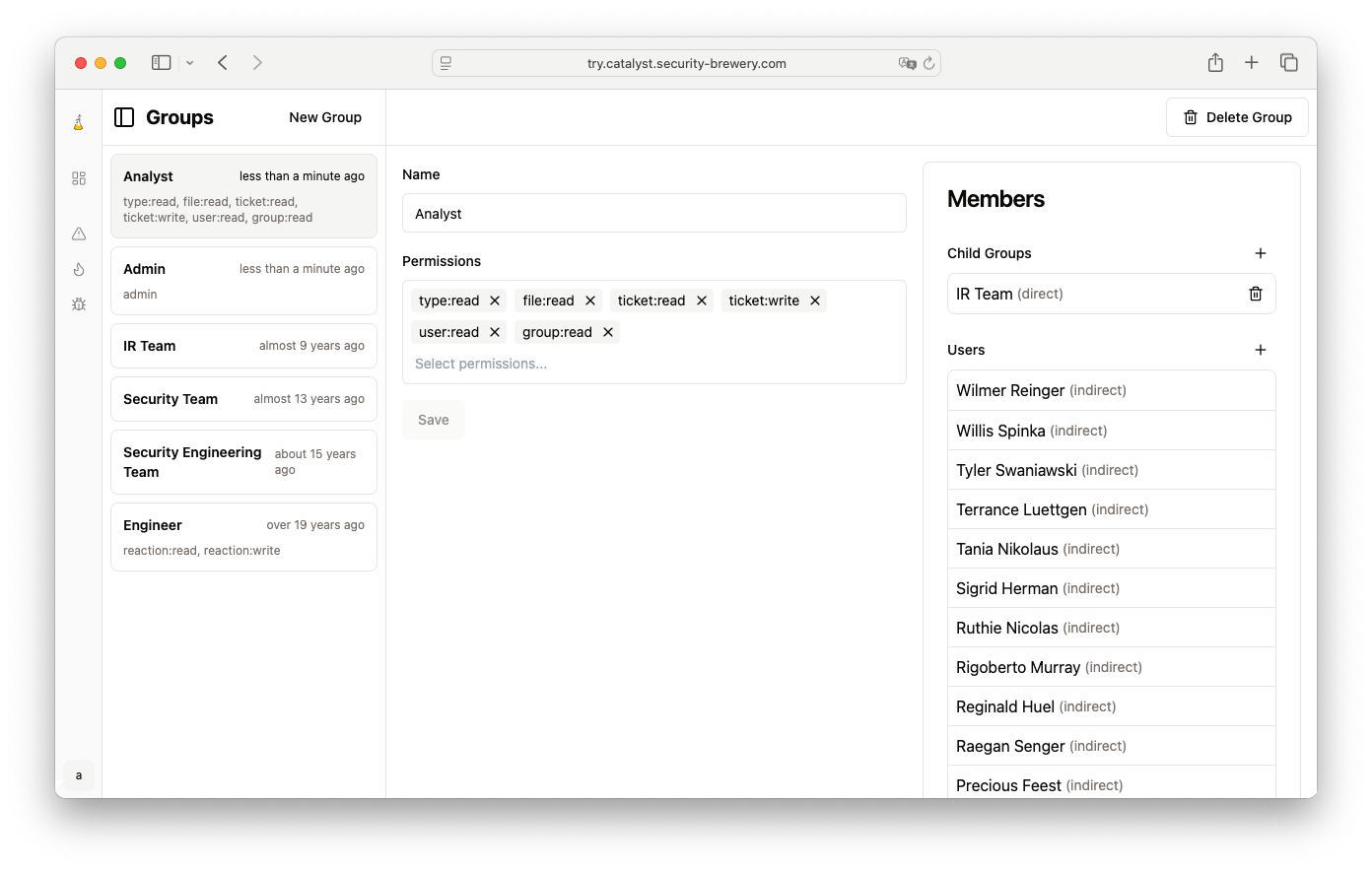Toggle the Groups list panel icon

click(x=124, y=117)
